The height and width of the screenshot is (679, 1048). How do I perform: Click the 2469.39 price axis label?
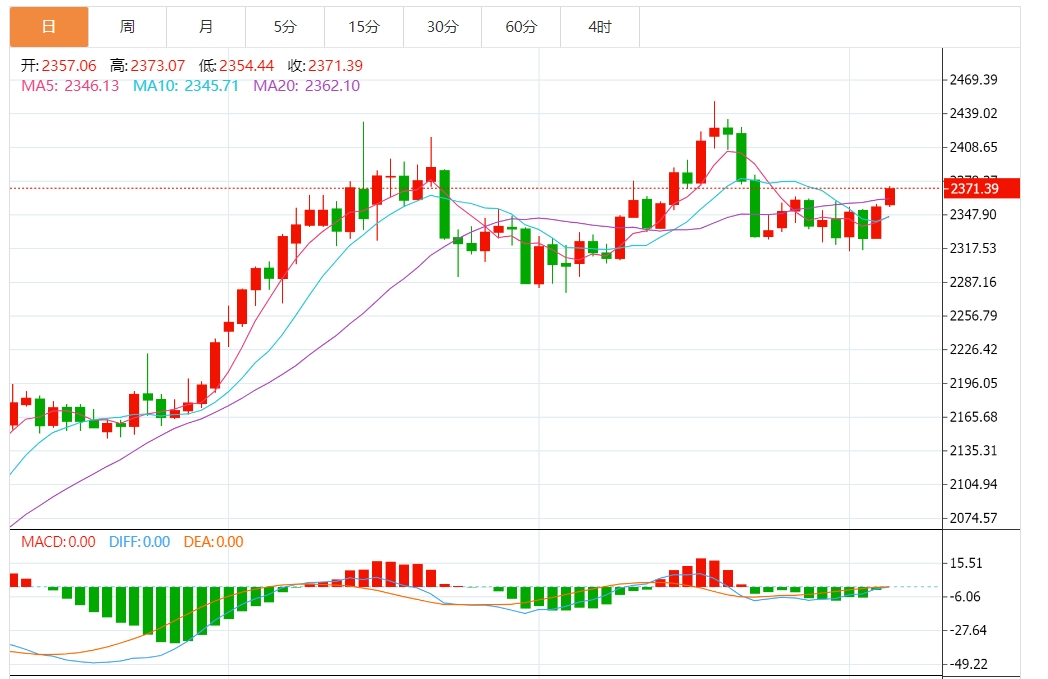pyautogui.click(x=974, y=80)
